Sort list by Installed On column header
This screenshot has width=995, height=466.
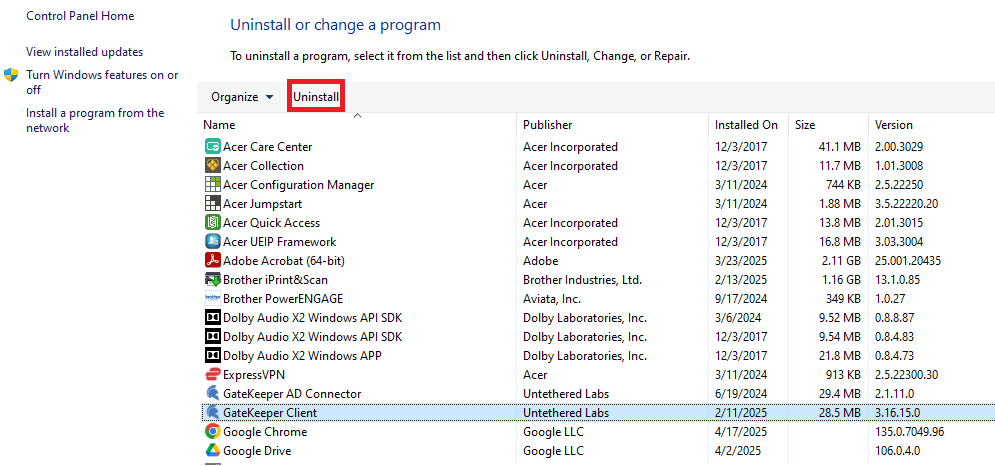coord(748,125)
